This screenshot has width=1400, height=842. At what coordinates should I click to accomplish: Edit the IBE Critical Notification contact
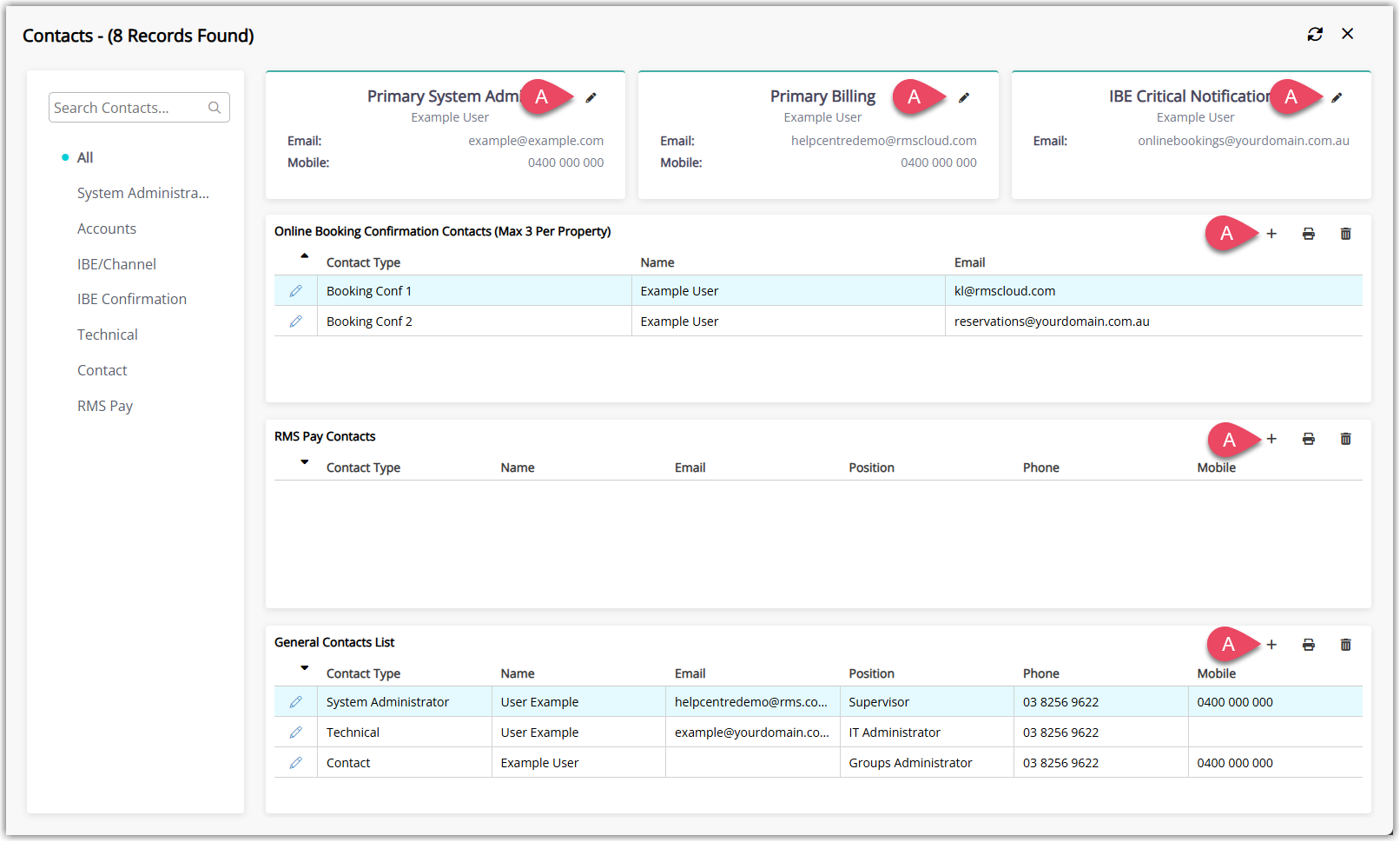(1337, 97)
